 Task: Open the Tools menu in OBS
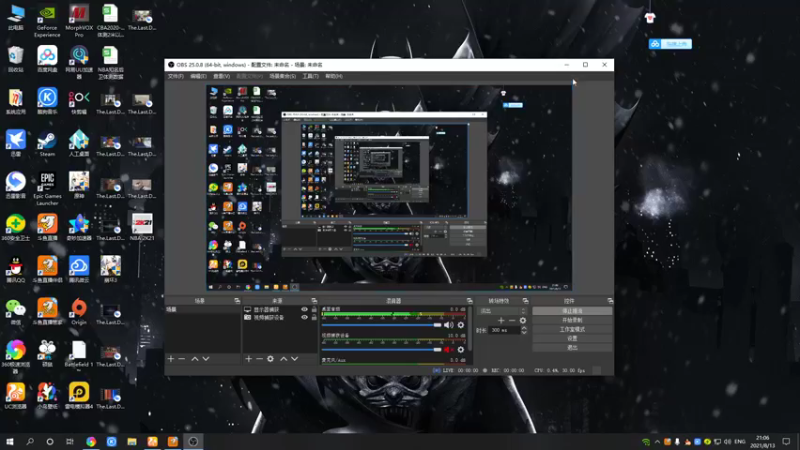[310, 76]
